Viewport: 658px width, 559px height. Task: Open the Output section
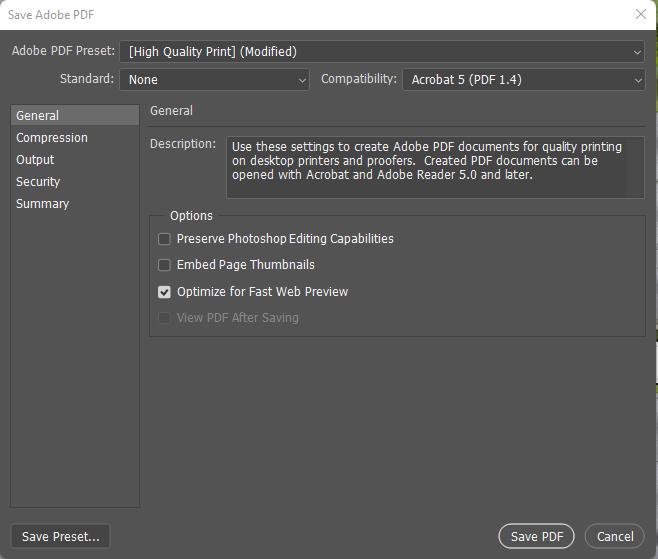[75, 159]
